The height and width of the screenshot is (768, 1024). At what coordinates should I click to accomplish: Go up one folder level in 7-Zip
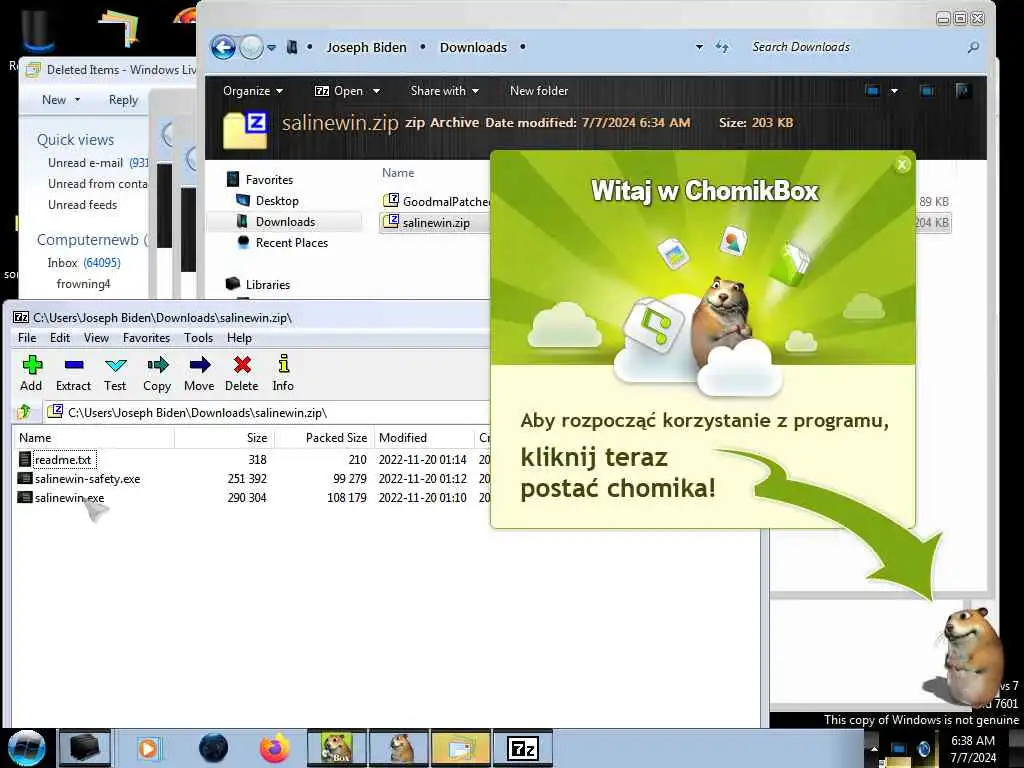[25, 412]
